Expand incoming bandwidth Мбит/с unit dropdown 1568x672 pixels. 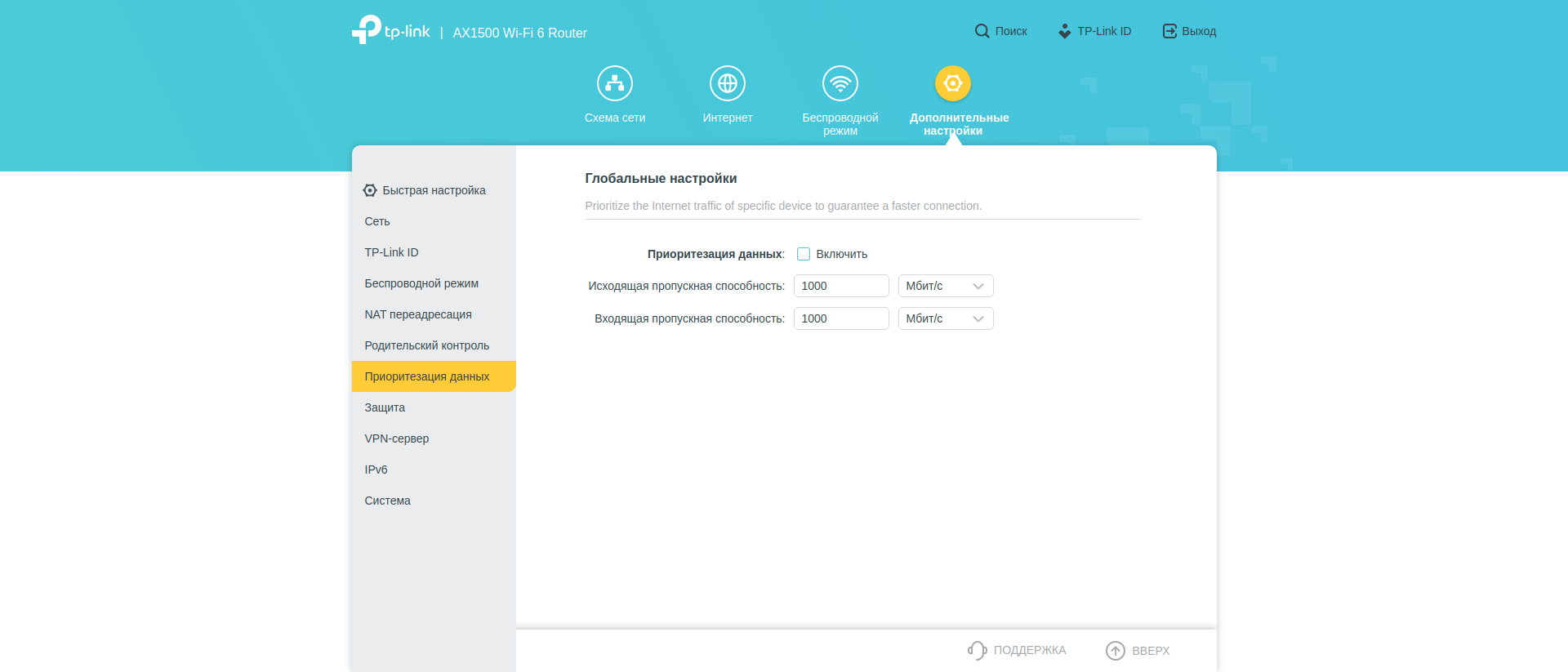(945, 318)
